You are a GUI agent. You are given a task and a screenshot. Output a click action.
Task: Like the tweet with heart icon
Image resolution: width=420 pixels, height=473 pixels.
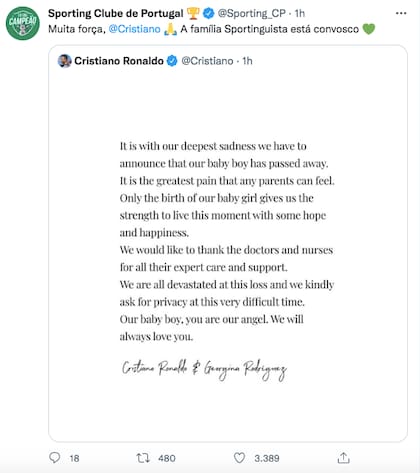pos(239,458)
